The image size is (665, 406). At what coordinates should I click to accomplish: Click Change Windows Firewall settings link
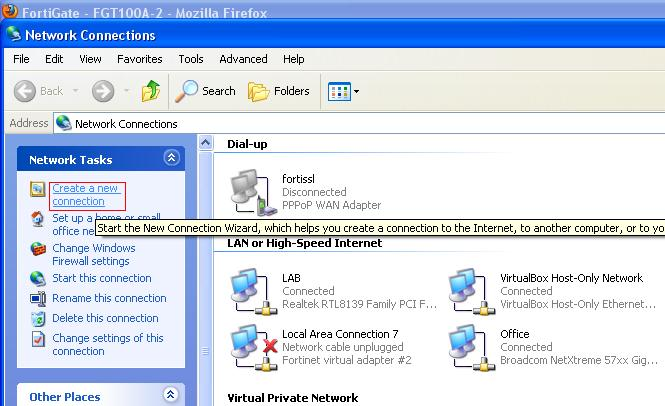click(x=94, y=255)
